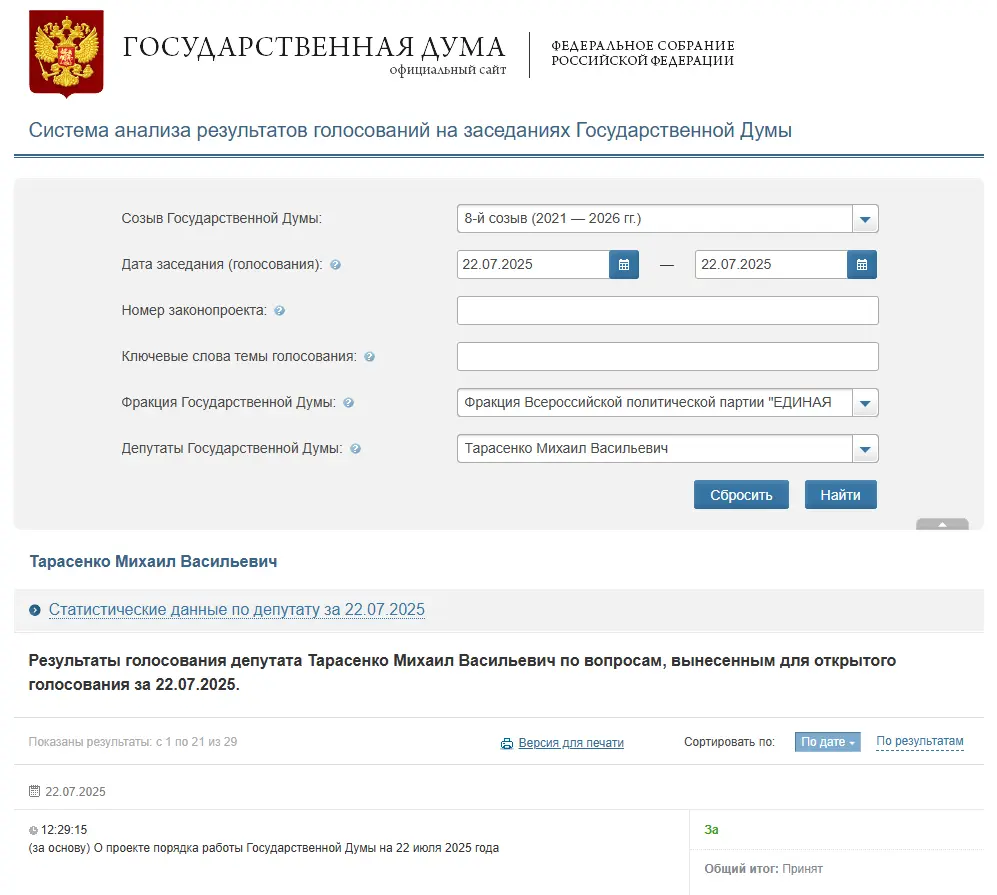This screenshot has height=895, width=997.
Task: Open Версия для печати link
Action: (x=571, y=742)
